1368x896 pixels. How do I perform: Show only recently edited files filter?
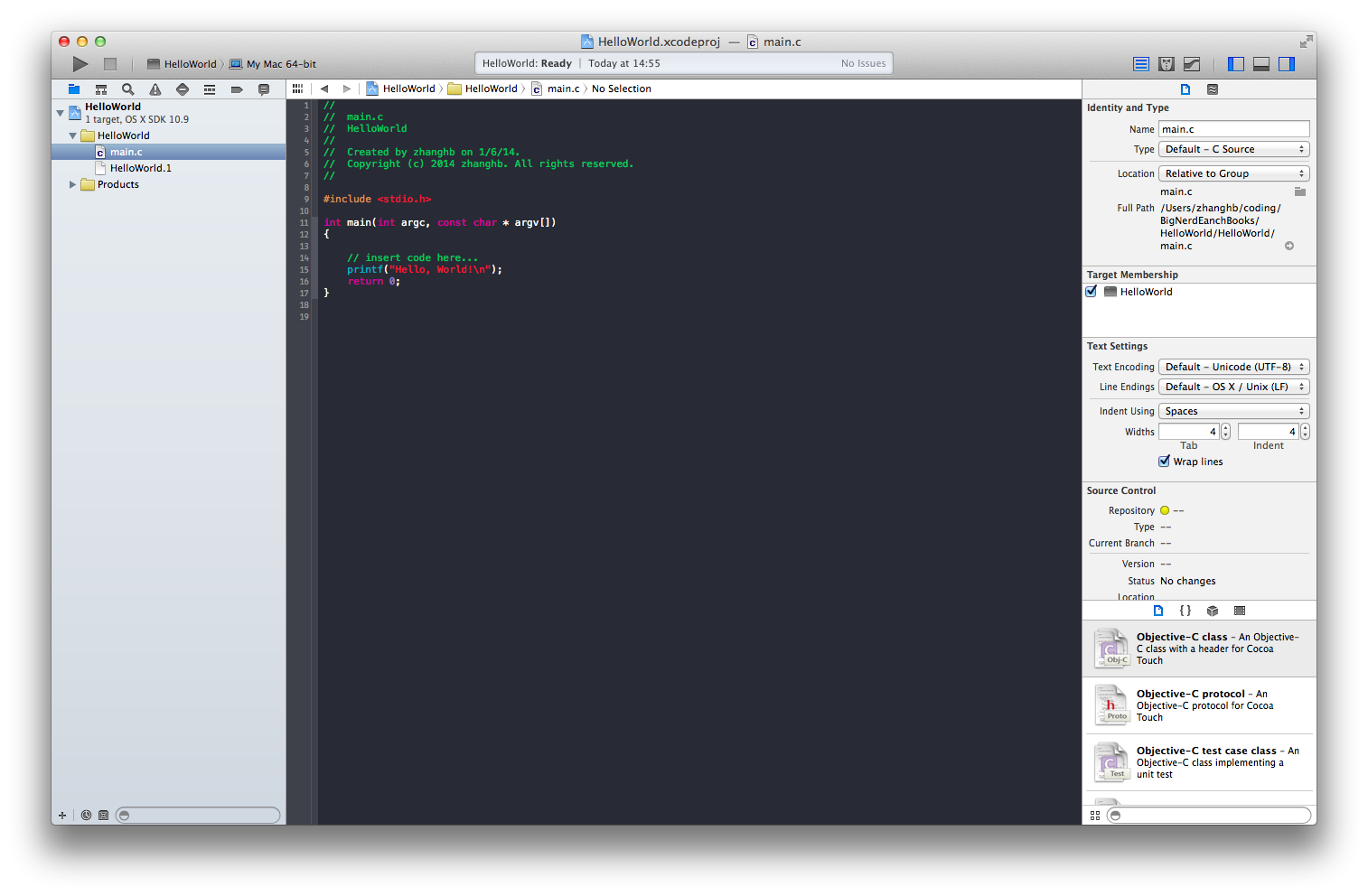(87, 816)
